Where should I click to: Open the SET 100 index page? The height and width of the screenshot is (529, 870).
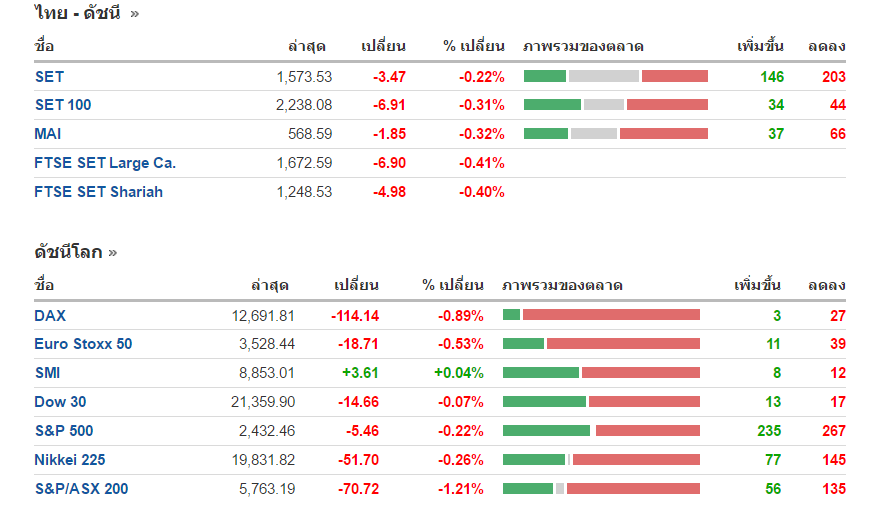tap(63, 105)
